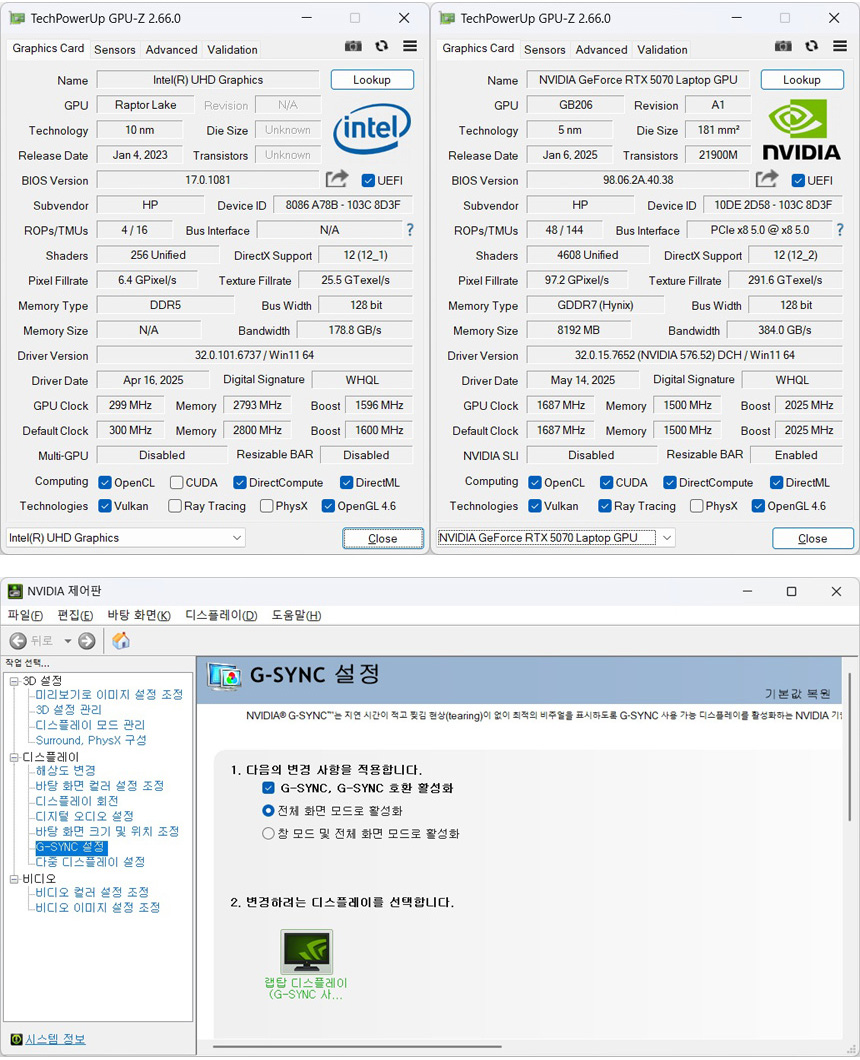860x1060 pixels.
Task: Click the Bus Interface question mark for NVIDIA
Action: [x=839, y=230]
